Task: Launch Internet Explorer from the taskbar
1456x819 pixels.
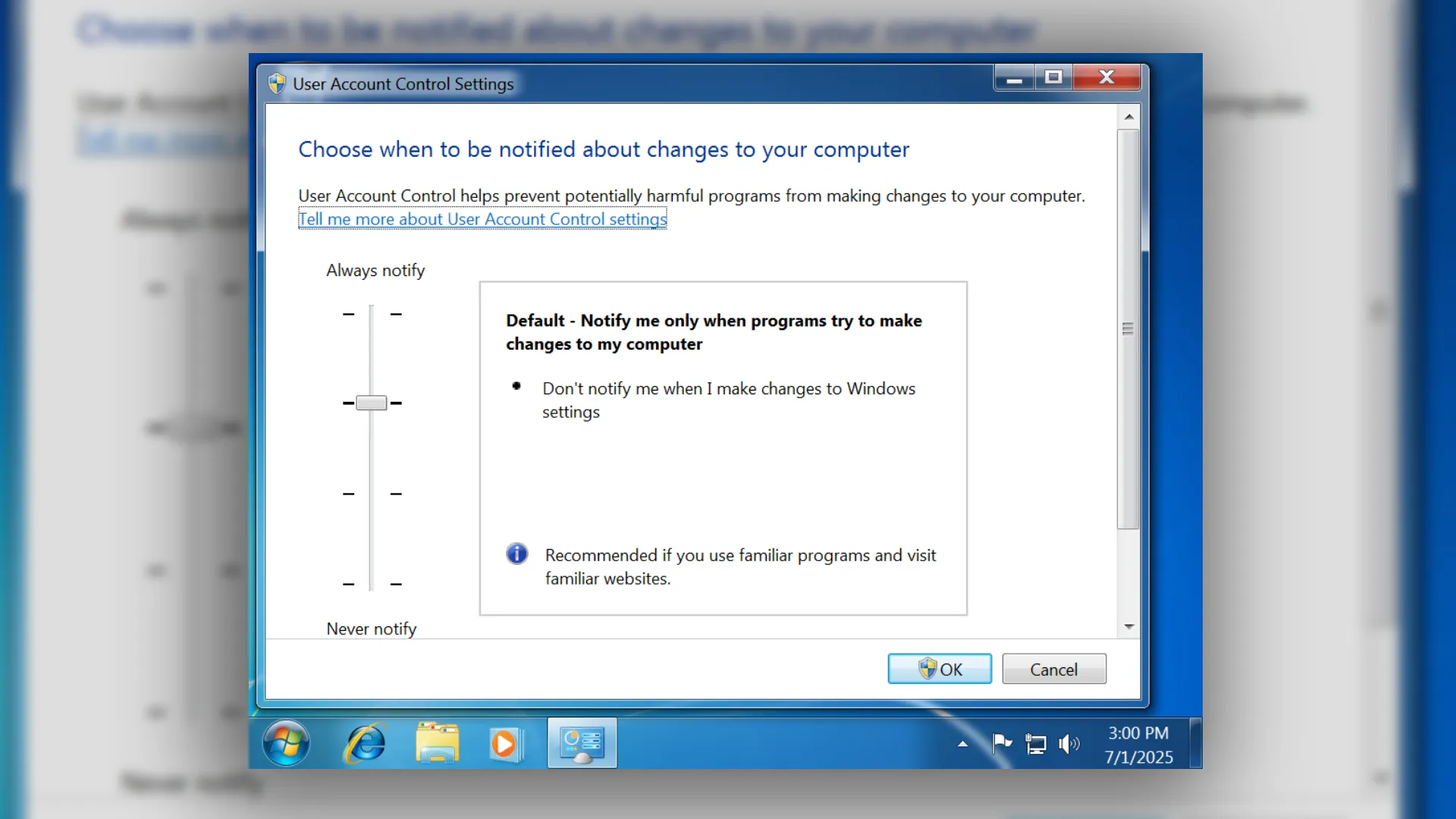Action: coord(366,743)
